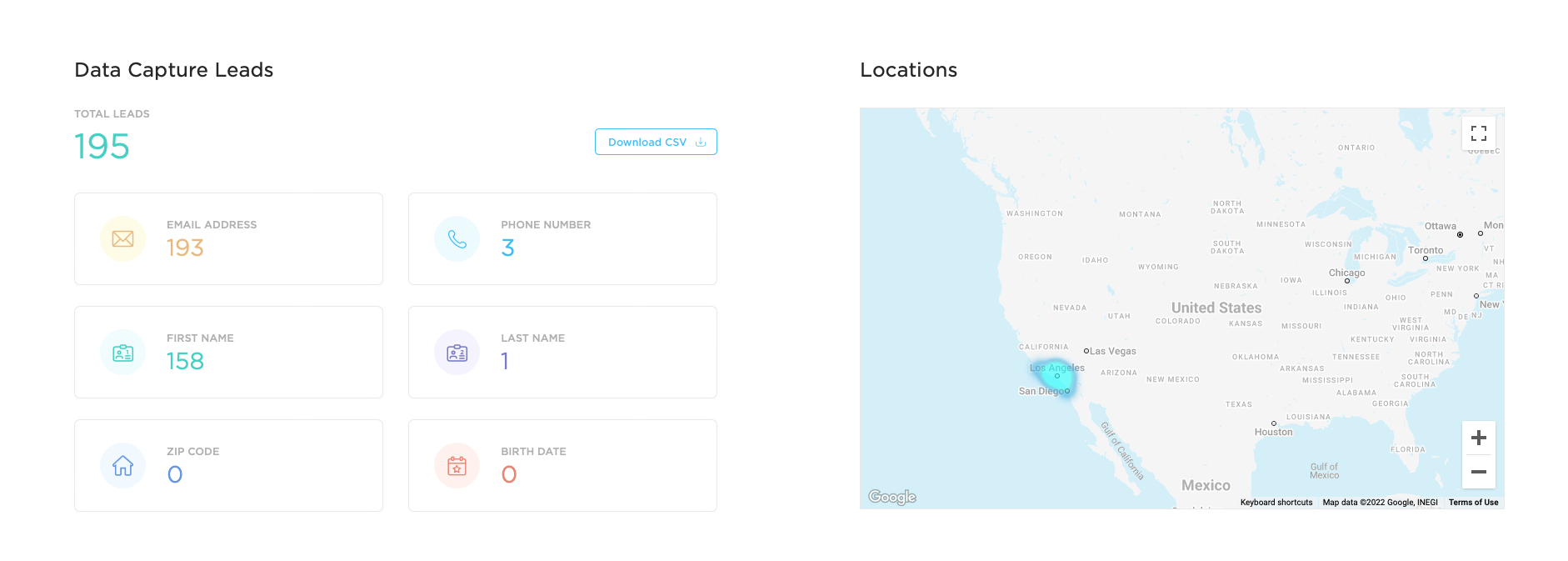1568x561 pixels.
Task: Click the Google logo on the map
Action: coord(891,498)
